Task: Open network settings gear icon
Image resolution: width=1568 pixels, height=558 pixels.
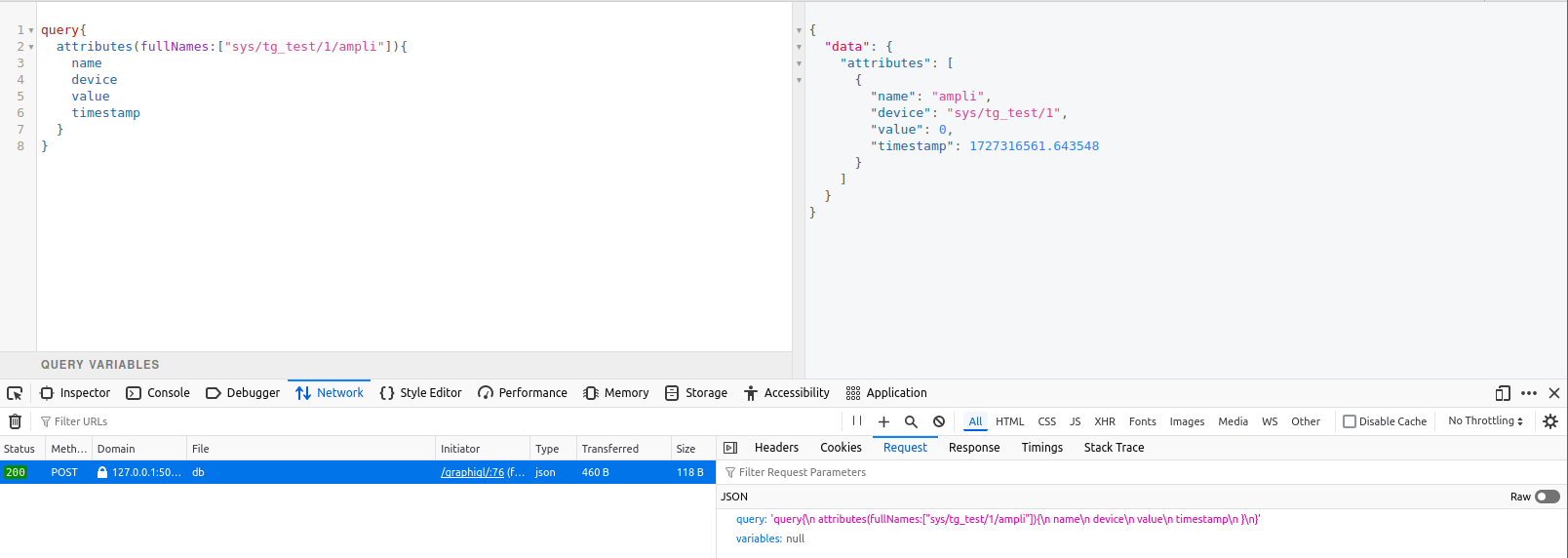Action: tap(1550, 421)
